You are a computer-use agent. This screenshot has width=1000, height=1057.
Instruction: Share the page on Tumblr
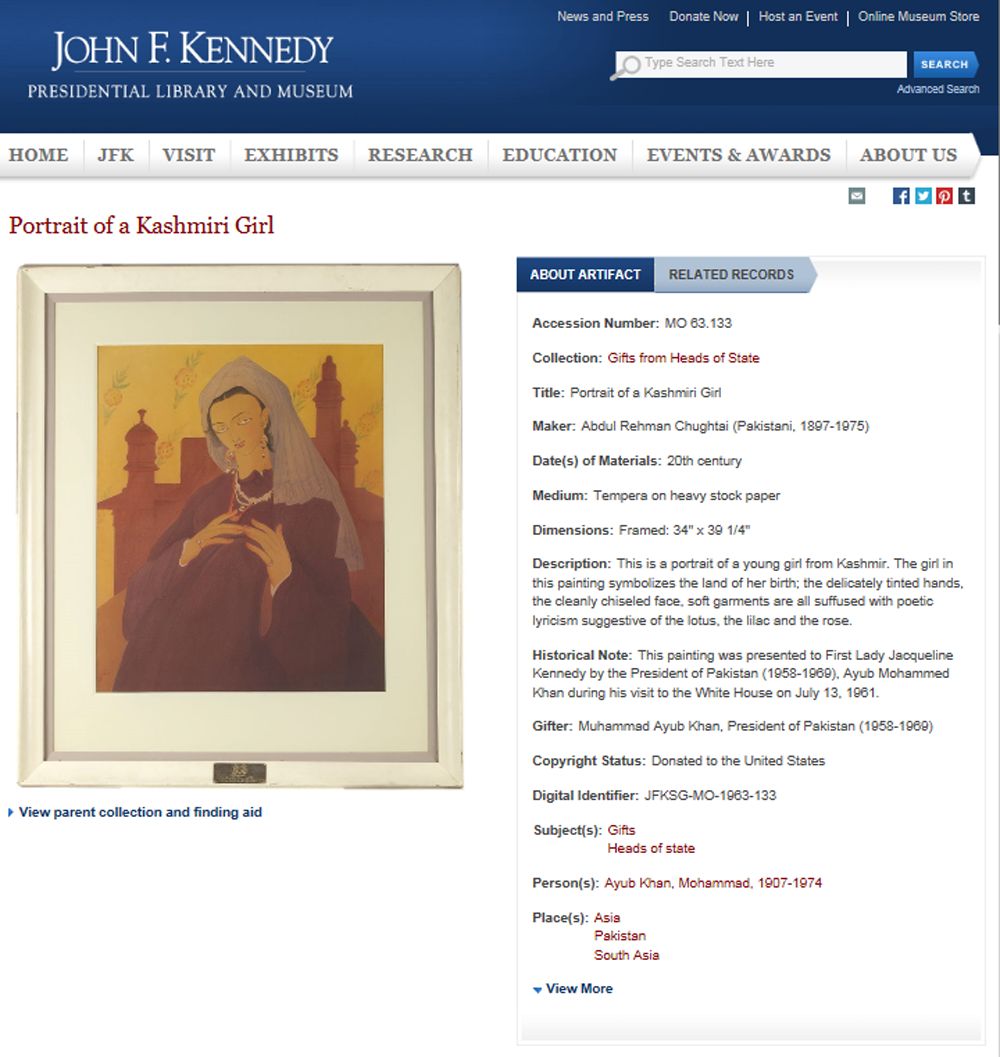point(966,196)
